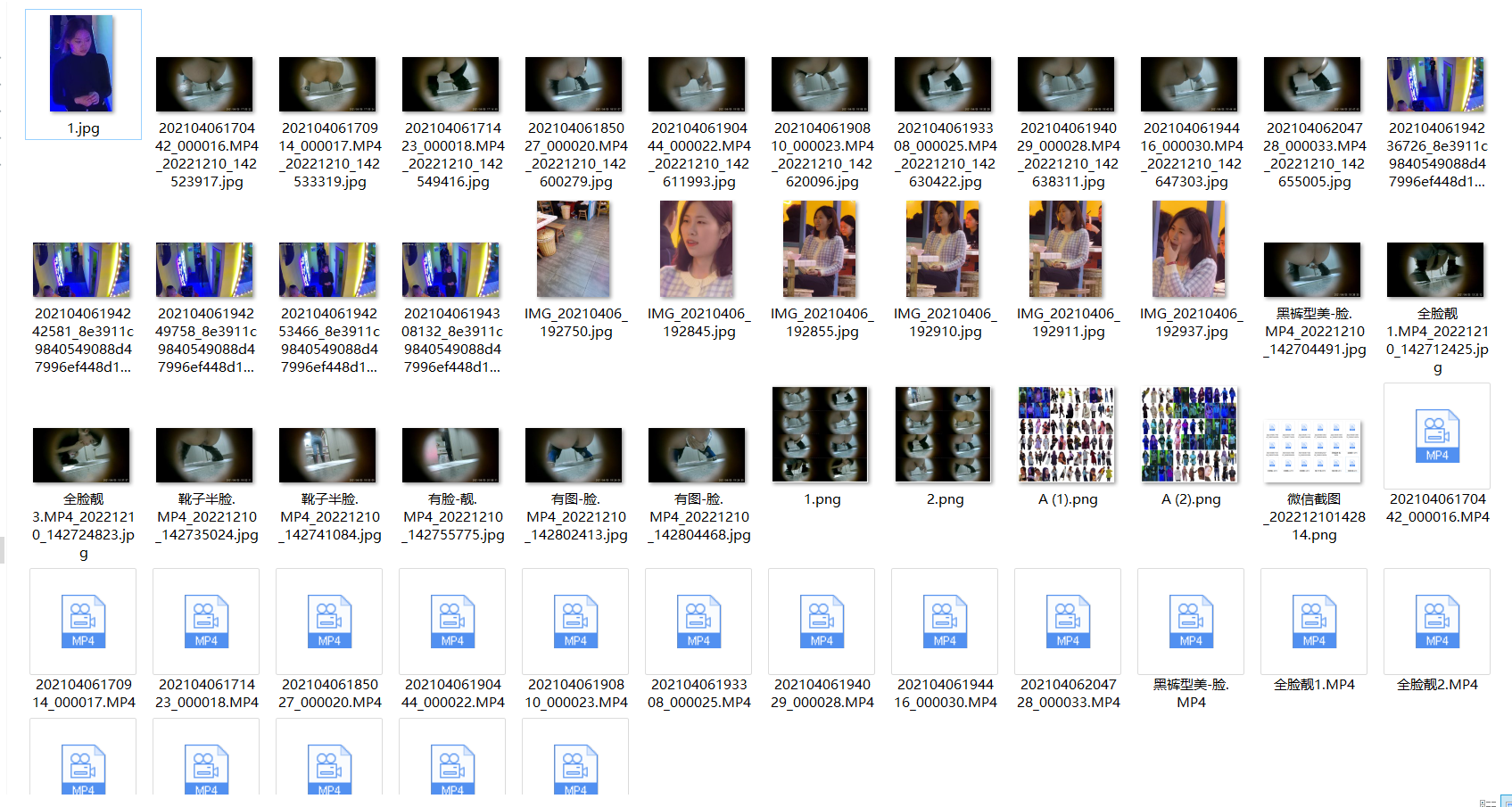1512x807 pixels.
Task: Select the 1.jpg image file
Action: 82,64
